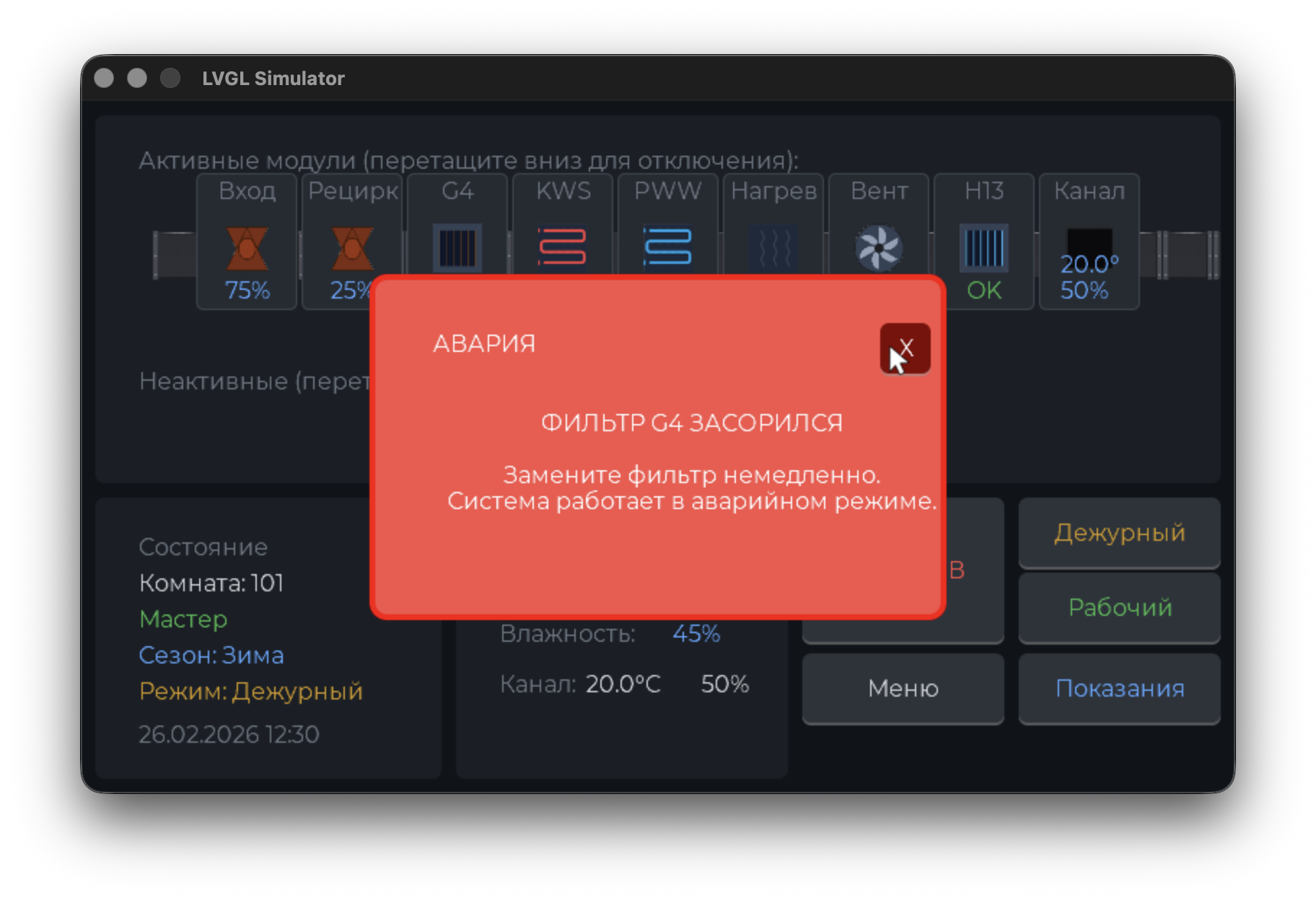1316x900 pixels.
Task: Switch to Дежурный standby mode
Action: 1119,533
